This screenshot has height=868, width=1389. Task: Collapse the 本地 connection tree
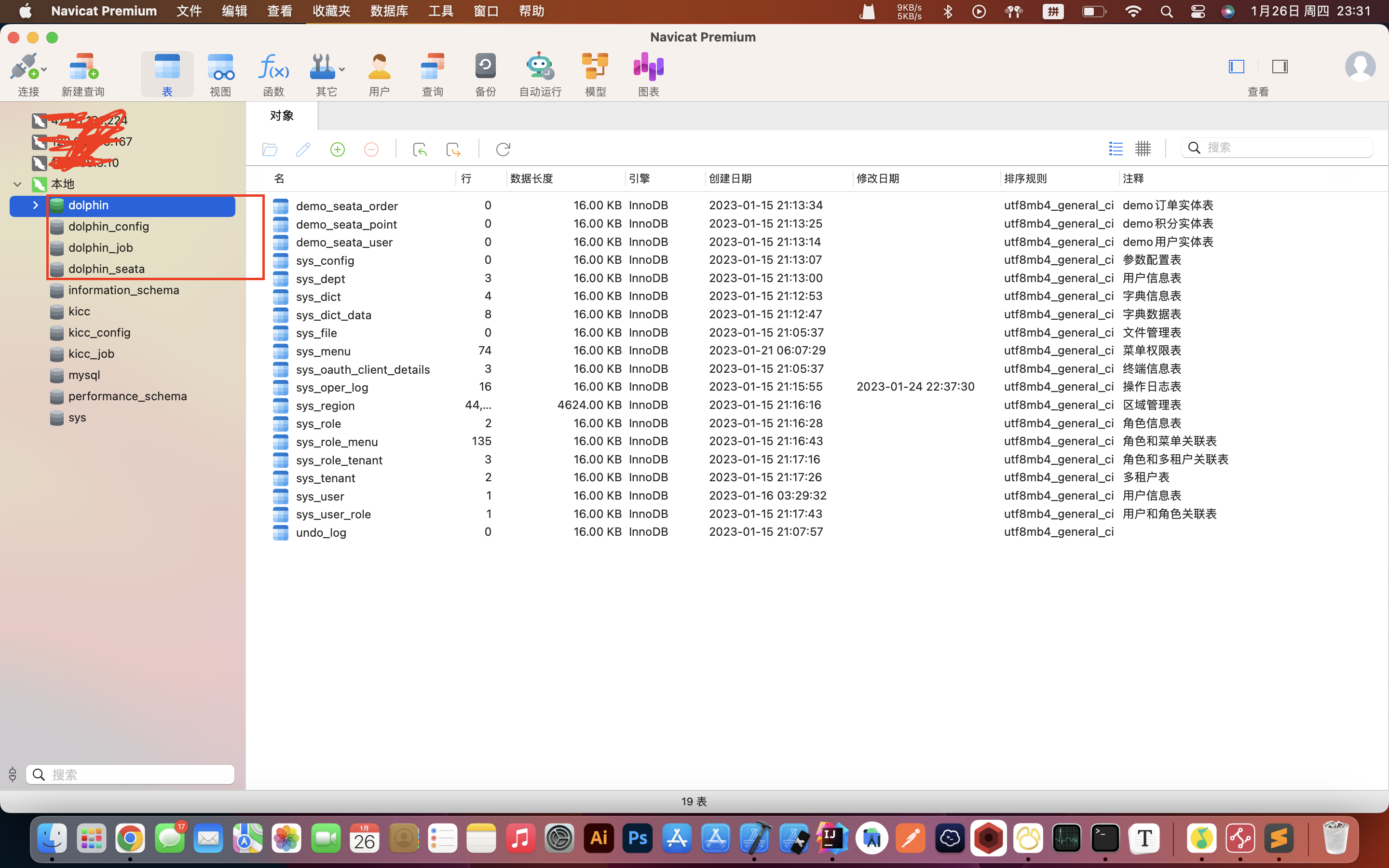pyautogui.click(x=17, y=184)
